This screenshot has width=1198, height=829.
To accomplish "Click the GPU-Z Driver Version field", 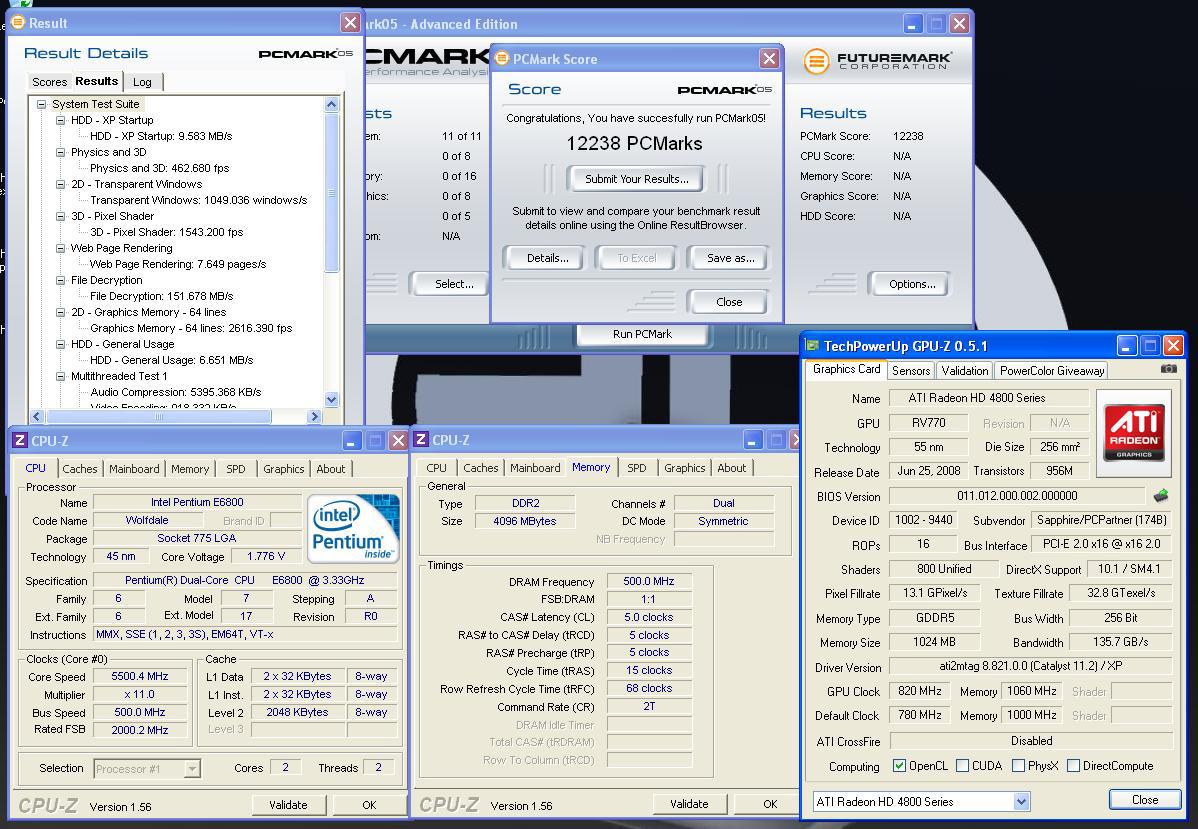I will 1031,666.
